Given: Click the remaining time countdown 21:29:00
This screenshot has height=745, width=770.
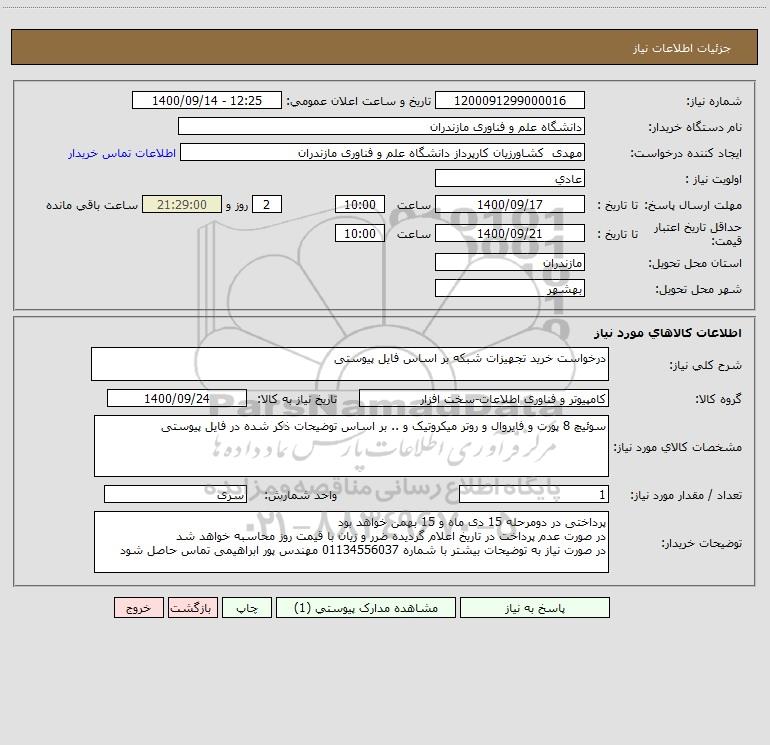Looking at the screenshot, I should click(182, 204).
